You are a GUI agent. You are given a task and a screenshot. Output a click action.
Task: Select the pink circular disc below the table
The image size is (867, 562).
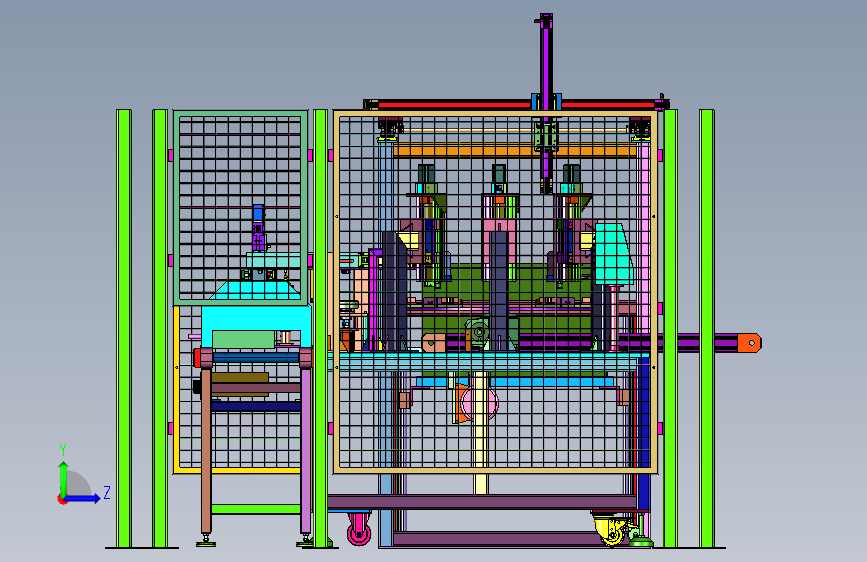[x=479, y=403]
